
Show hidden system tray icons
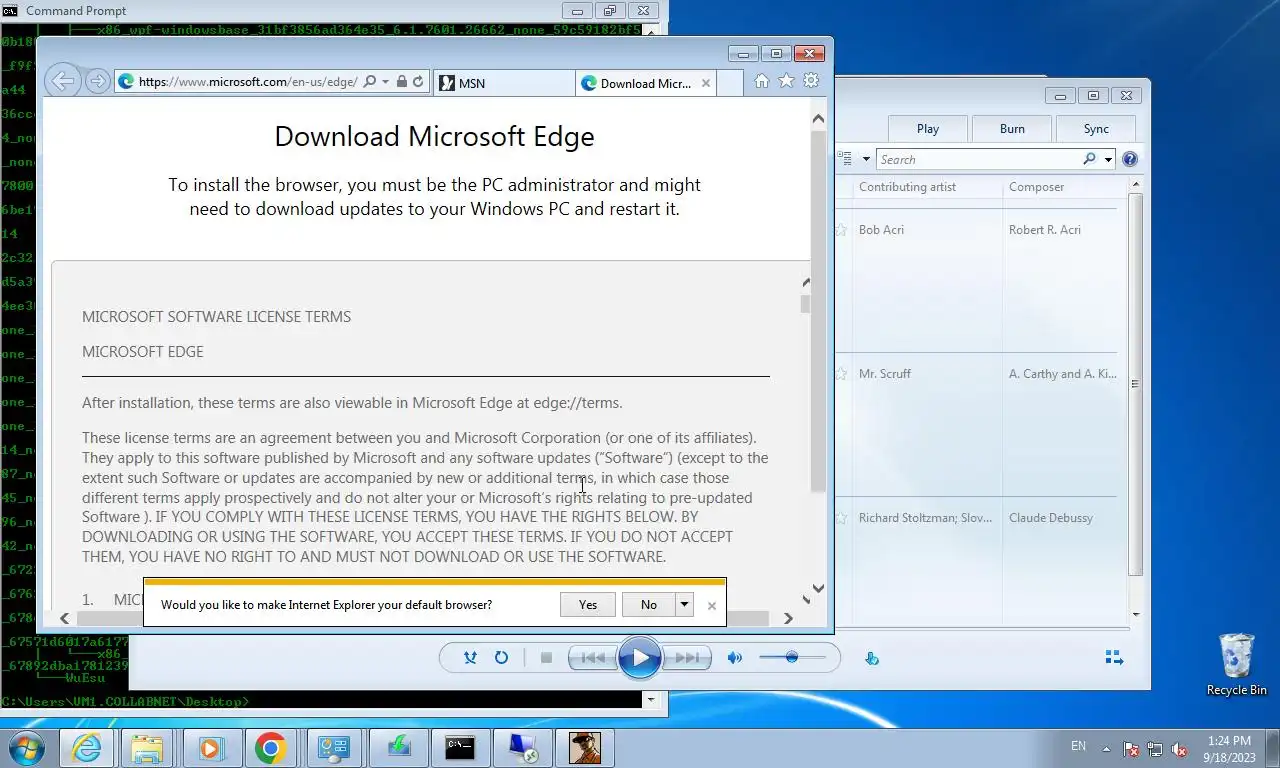[x=1106, y=748]
